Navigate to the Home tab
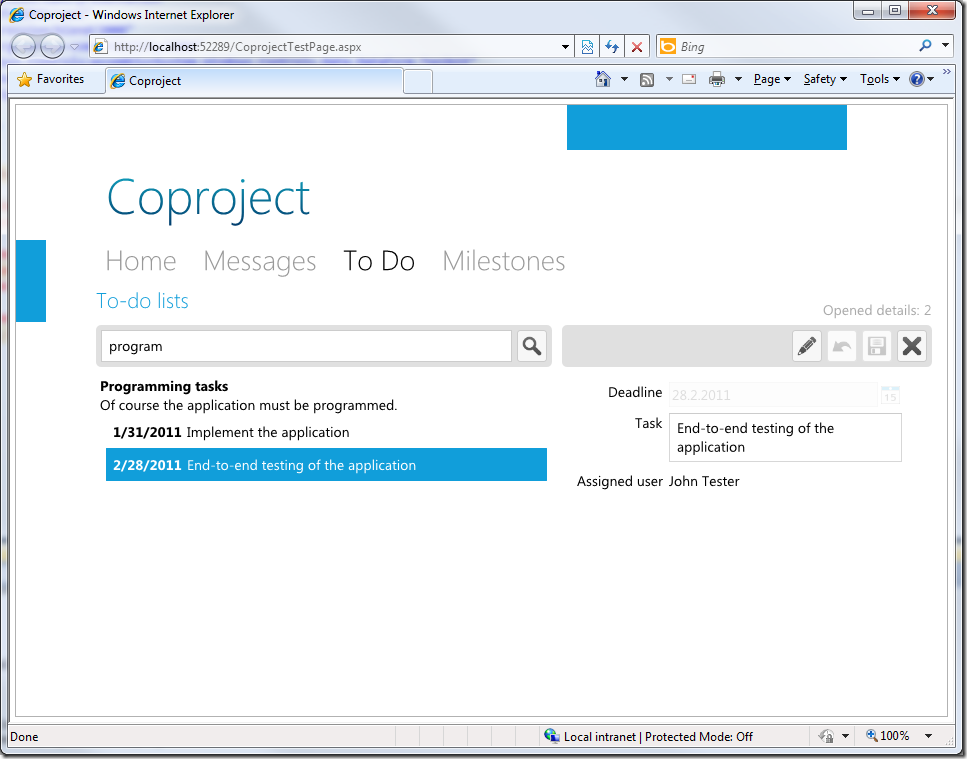 coord(141,261)
